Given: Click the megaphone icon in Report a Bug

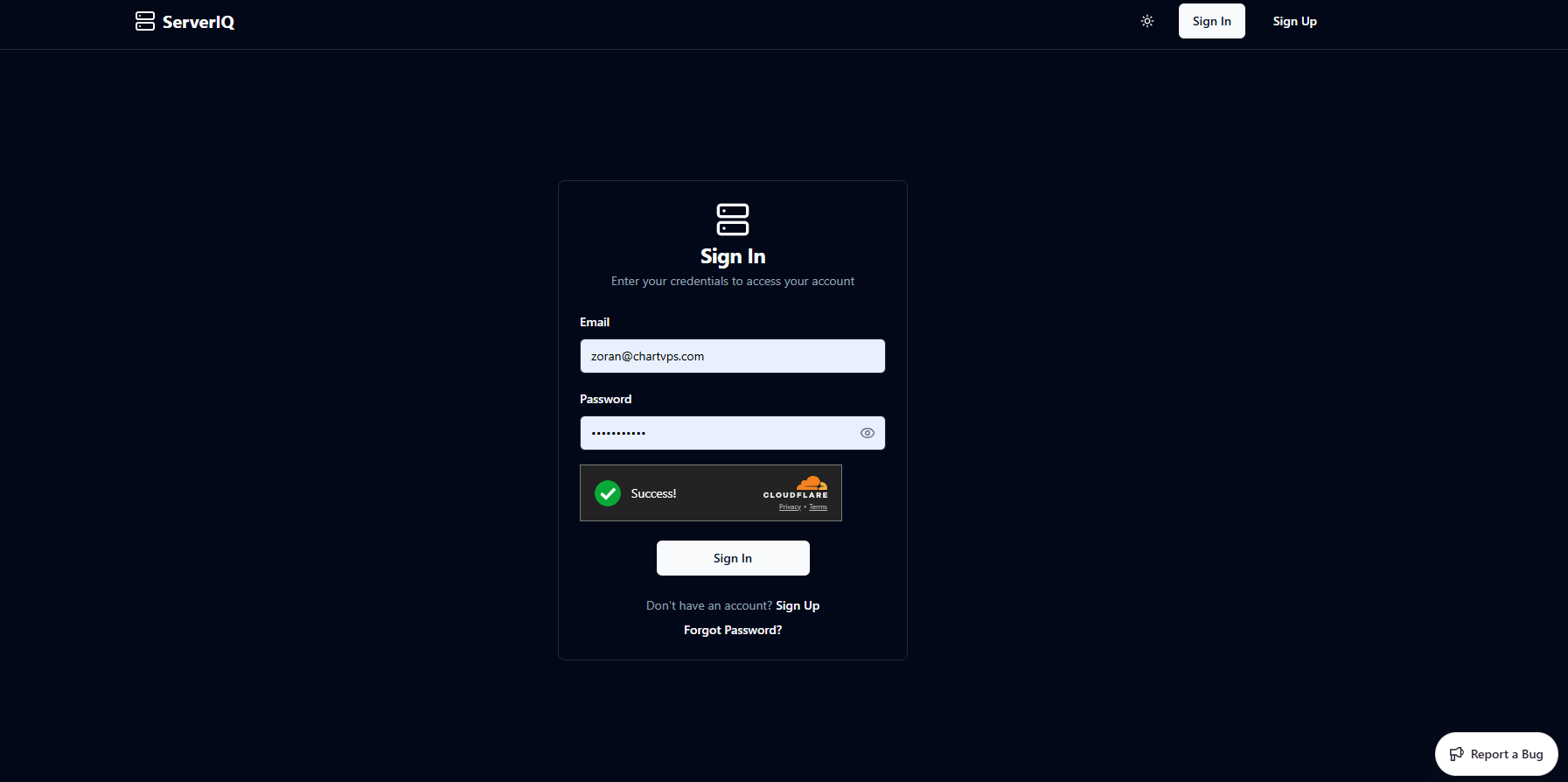Looking at the screenshot, I should pos(1456,754).
